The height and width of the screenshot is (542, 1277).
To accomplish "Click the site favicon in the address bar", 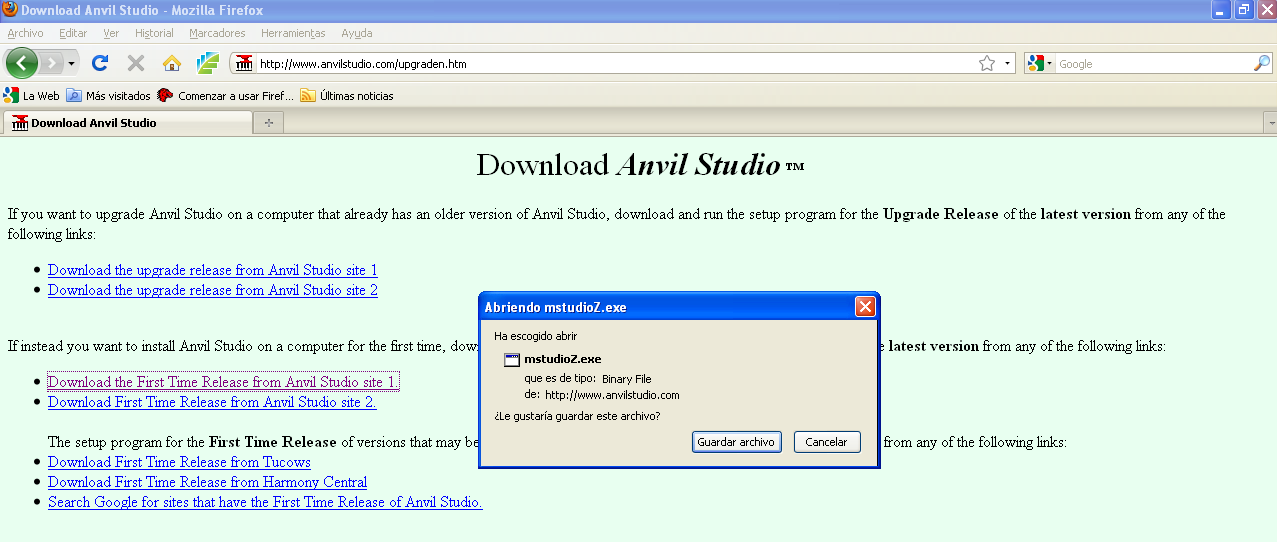I will pyautogui.click(x=244, y=63).
